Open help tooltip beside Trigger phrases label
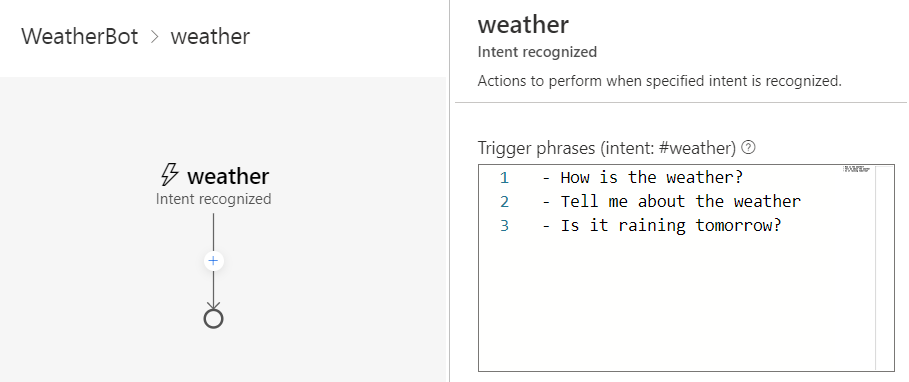Viewport: 909px width, 382px height. [748, 148]
